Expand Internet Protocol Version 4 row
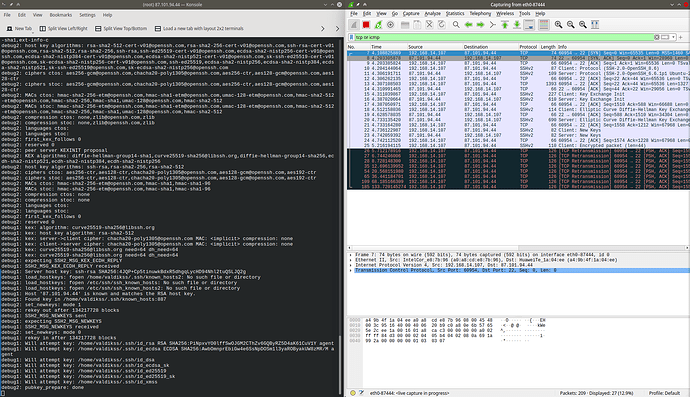This screenshot has height=397, width=690. coord(351,265)
